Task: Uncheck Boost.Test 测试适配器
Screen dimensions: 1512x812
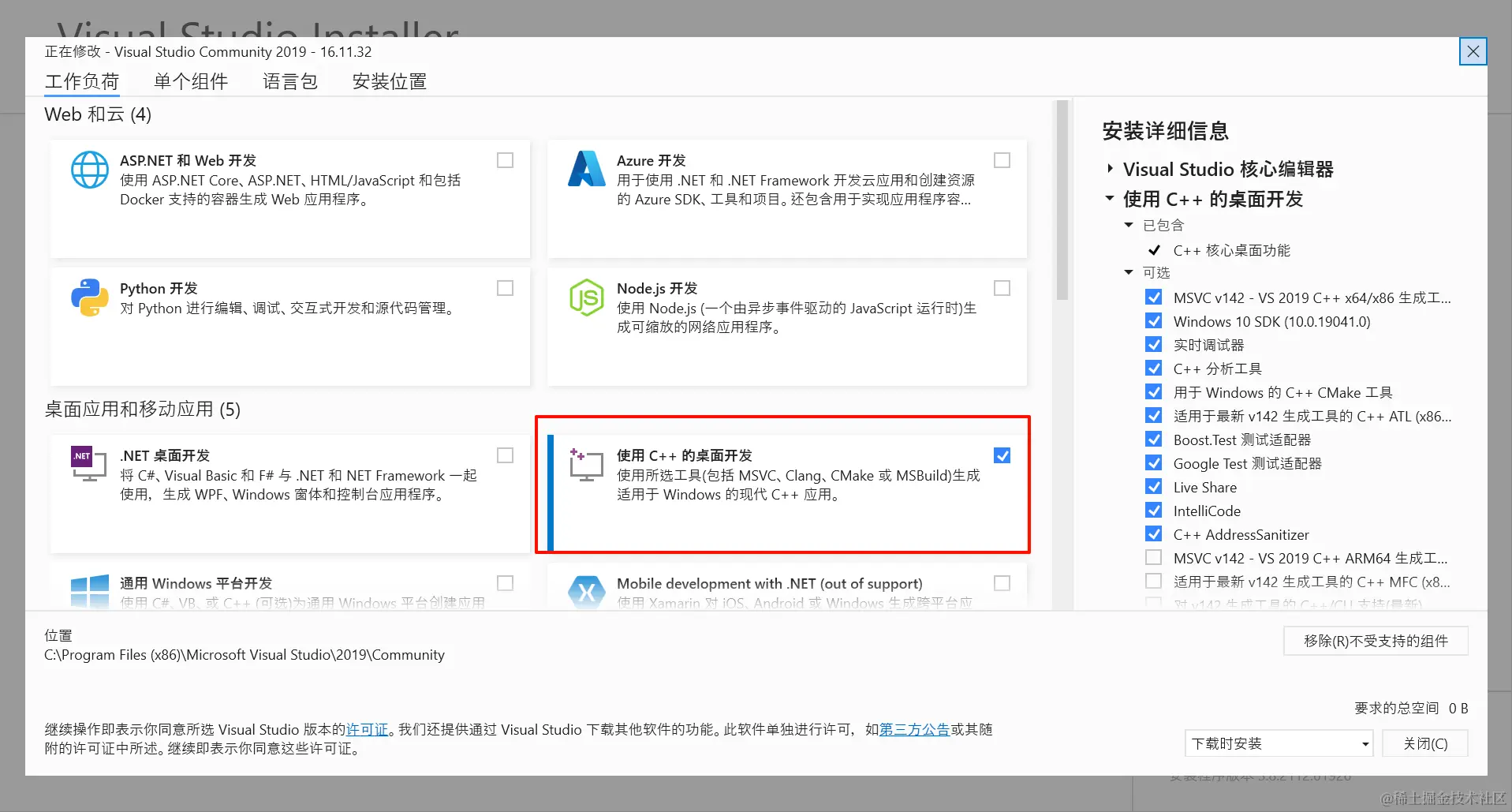Action: click(x=1153, y=439)
